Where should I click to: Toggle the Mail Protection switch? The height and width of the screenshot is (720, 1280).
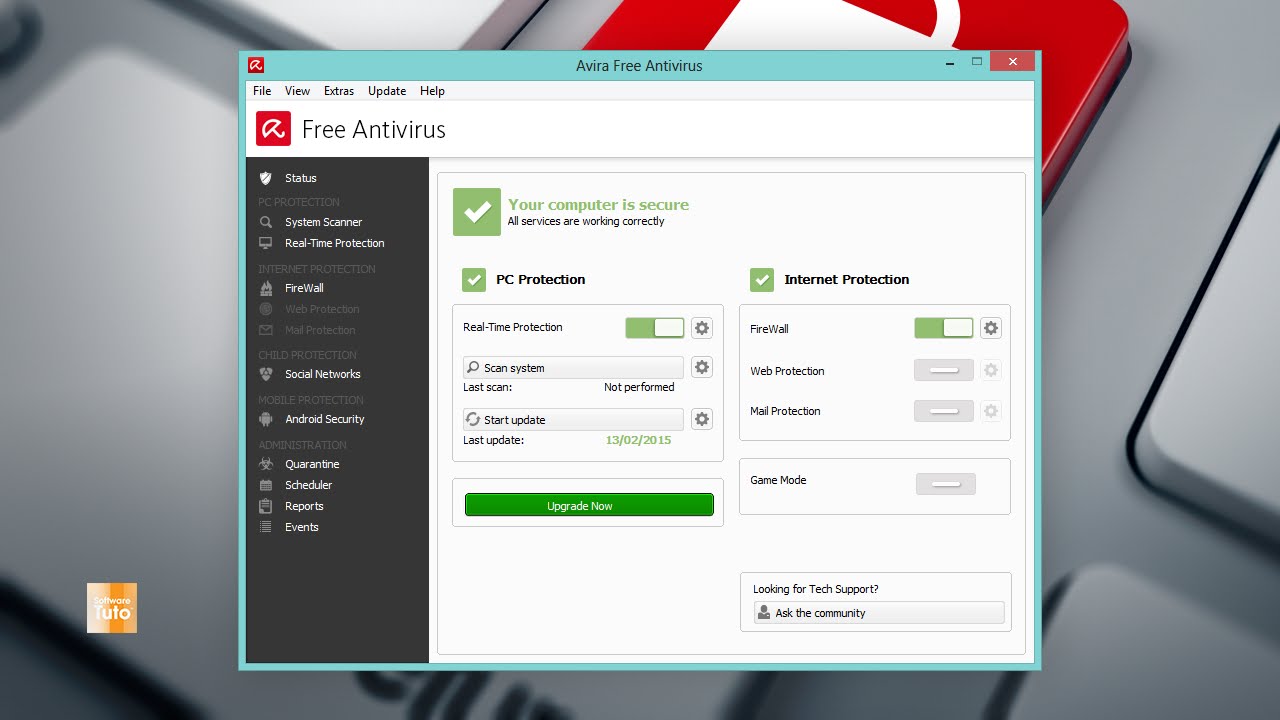(x=944, y=411)
